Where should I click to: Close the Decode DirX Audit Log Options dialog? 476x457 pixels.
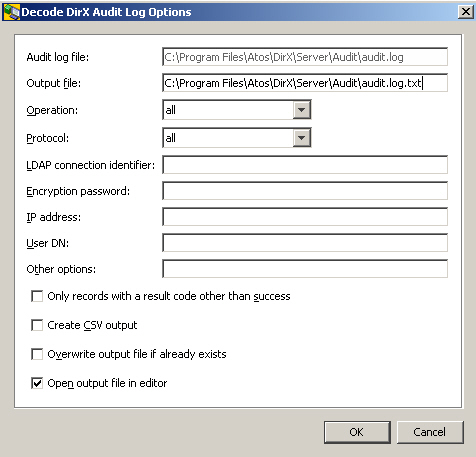point(465,12)
